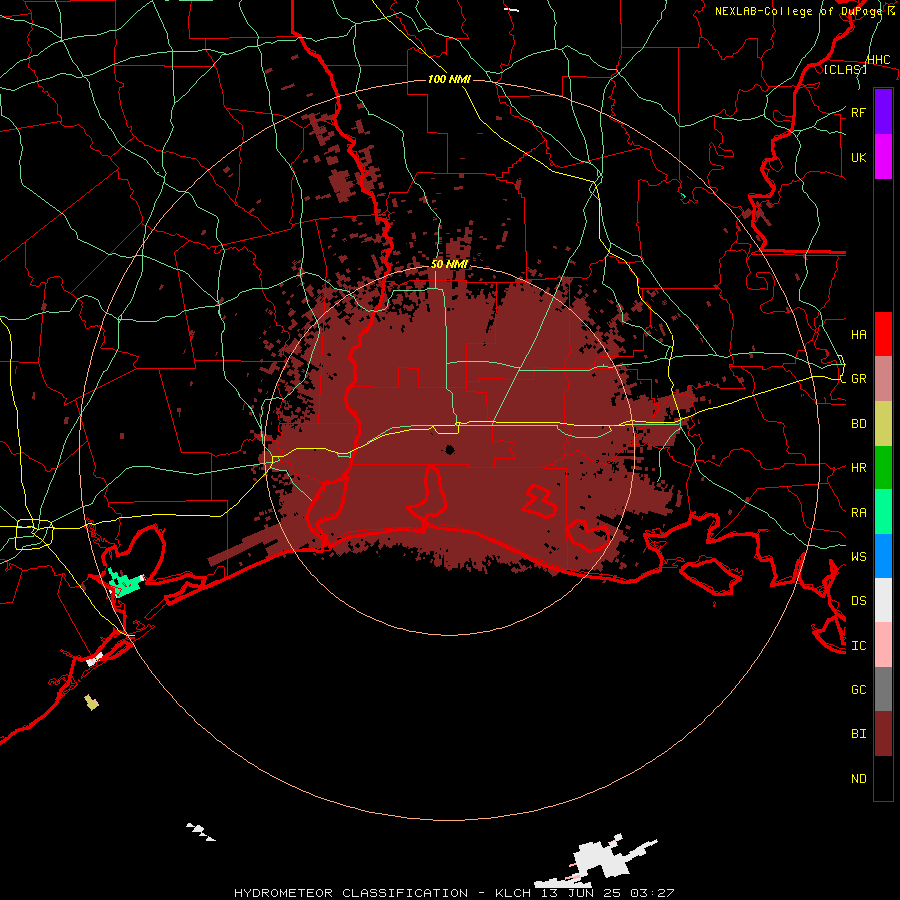
Task: Click the BD yellow legend swatch
Action: [x=883, y=424]
